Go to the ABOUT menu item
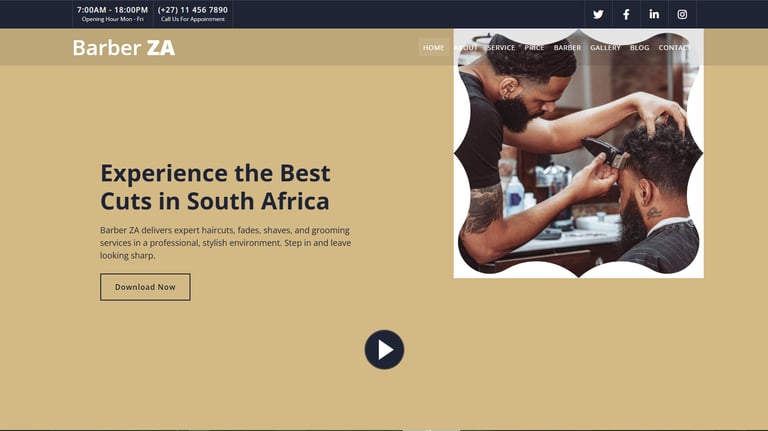Viewport: 768px width, 431px height. [466, 48]
